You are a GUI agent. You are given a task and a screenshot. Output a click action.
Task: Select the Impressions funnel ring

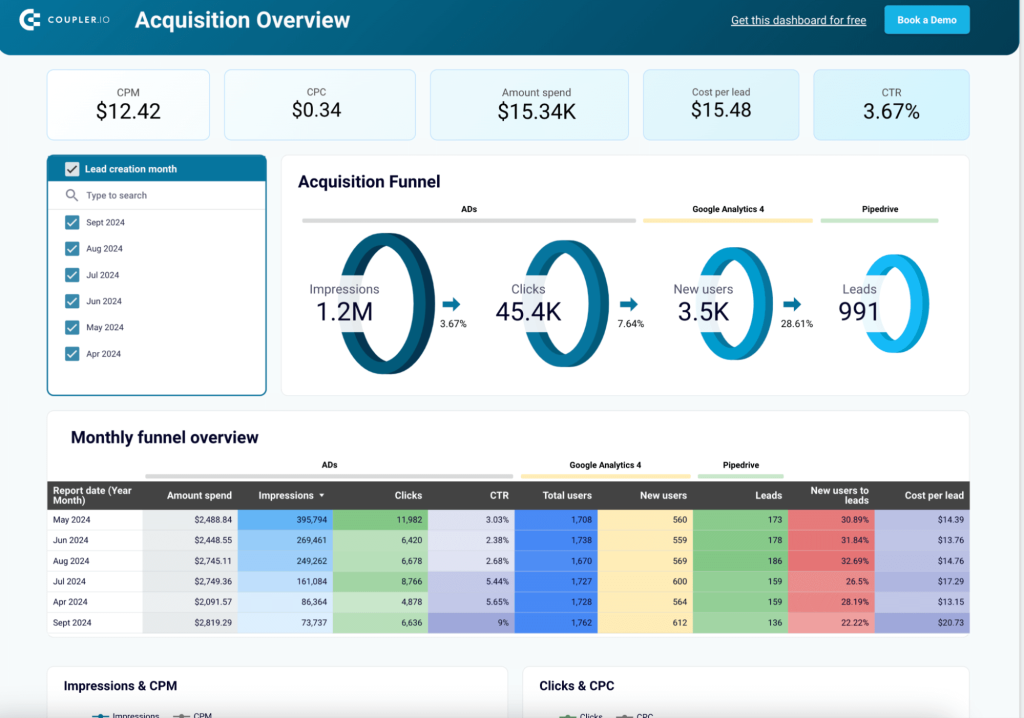tap(388, 305)
